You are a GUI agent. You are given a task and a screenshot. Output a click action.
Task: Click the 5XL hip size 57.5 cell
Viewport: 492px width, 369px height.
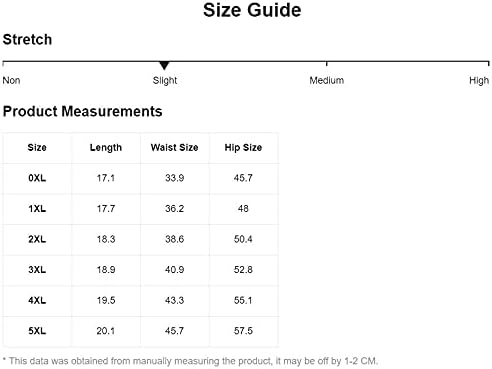[x=243, y=331]
